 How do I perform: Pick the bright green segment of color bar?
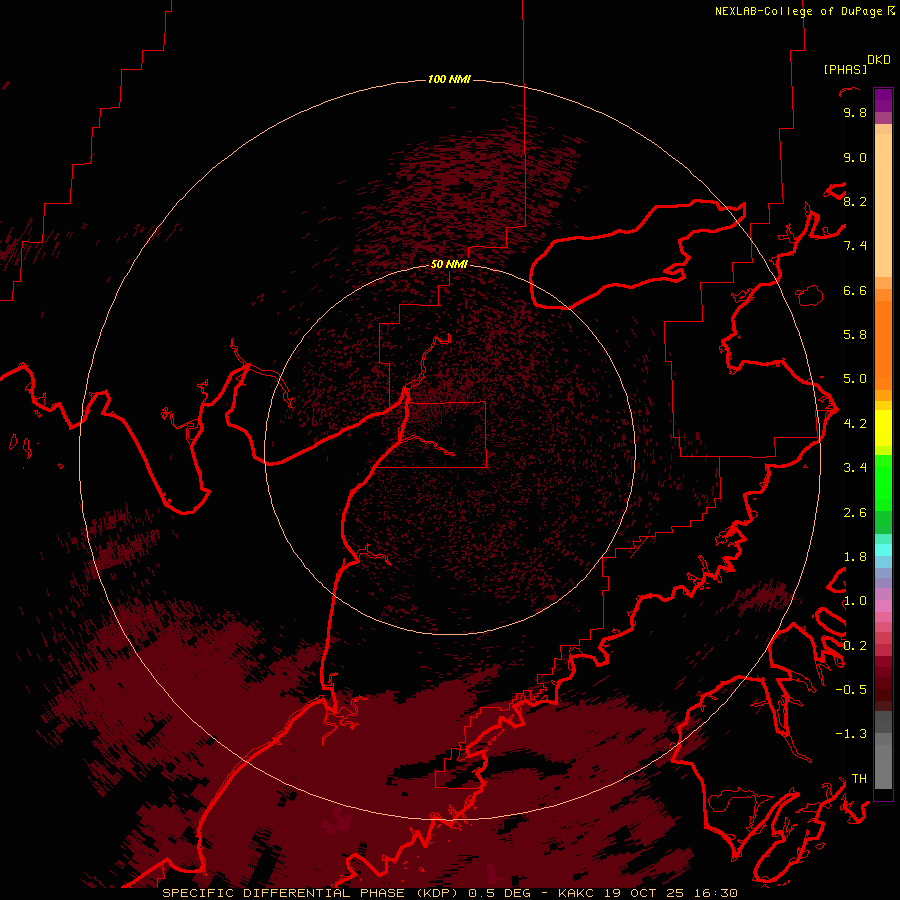[883, 483]
